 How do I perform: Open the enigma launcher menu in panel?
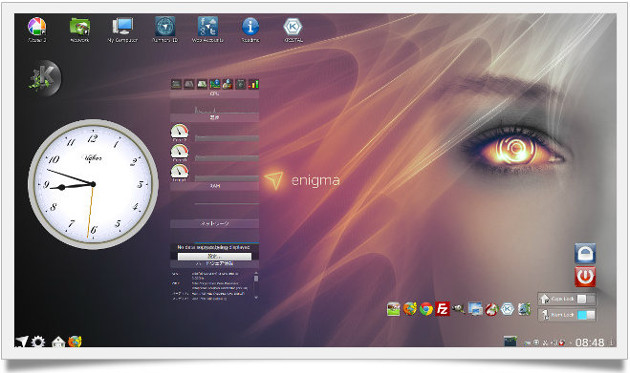pyautogui.click(x=22, y=342)
